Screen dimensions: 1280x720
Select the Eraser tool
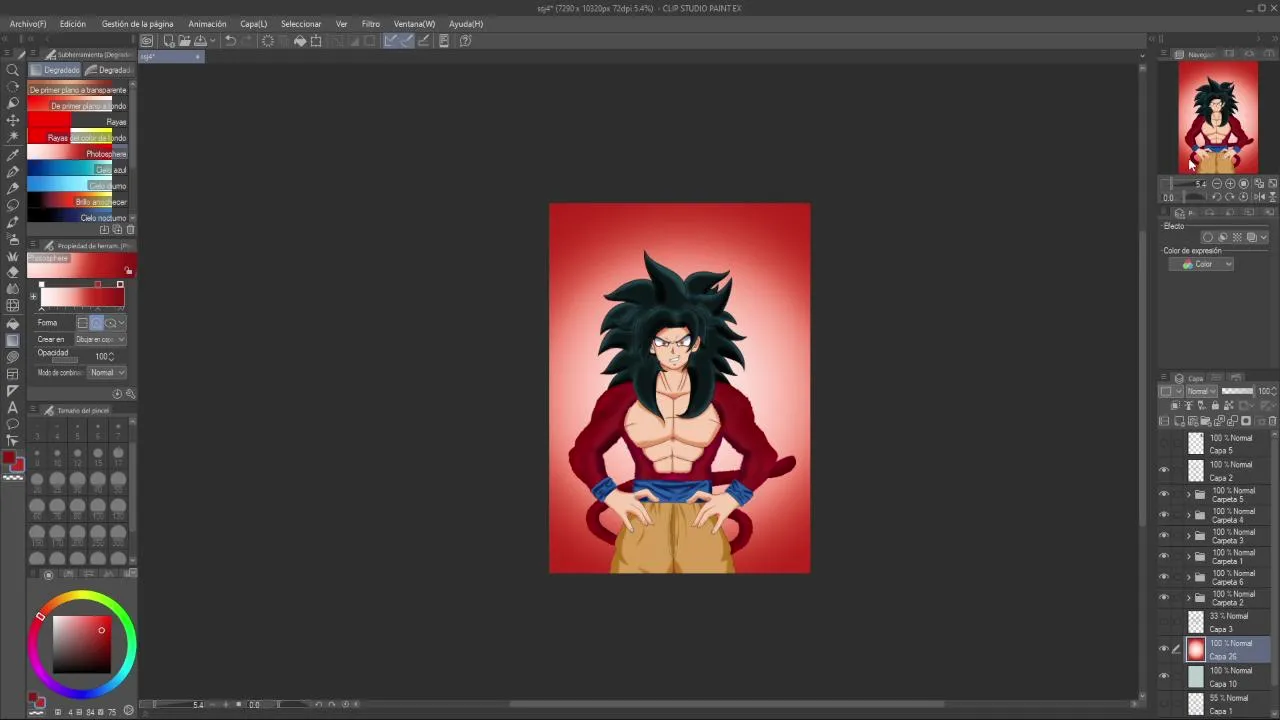tap(13, 272)
